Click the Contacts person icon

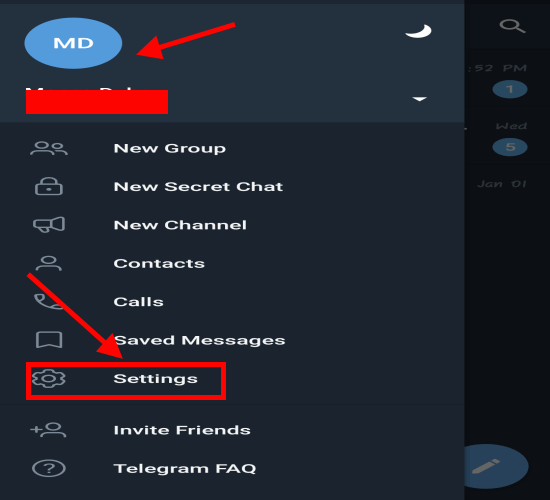coord(49,263)
